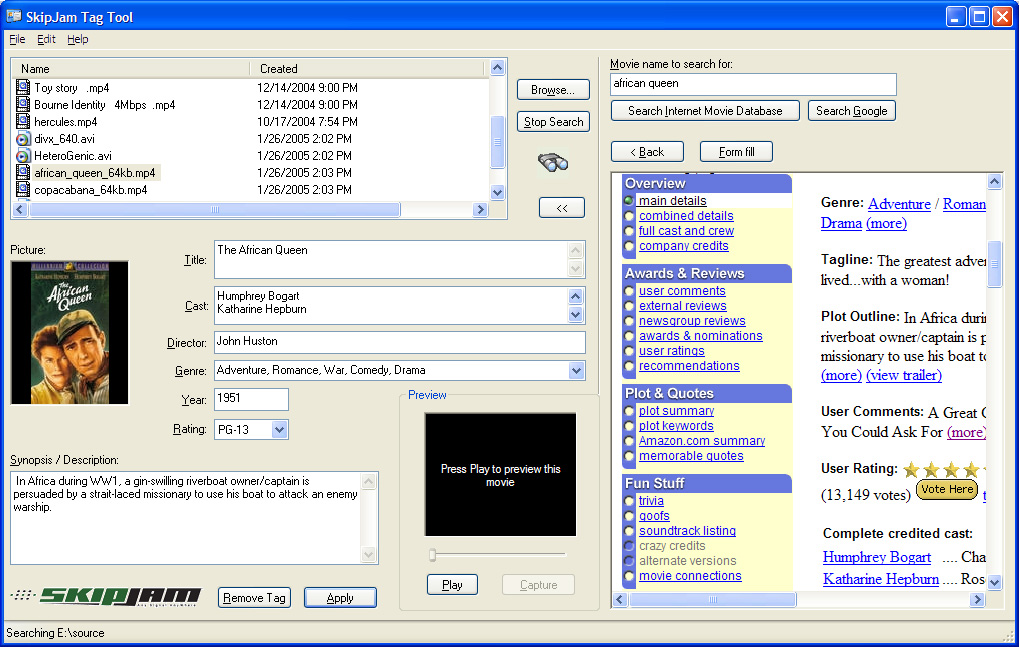This screenshot has height=647, width=1019.
Task: Play the movie preview
Action: pyautogui.click(x=452, y=585)
